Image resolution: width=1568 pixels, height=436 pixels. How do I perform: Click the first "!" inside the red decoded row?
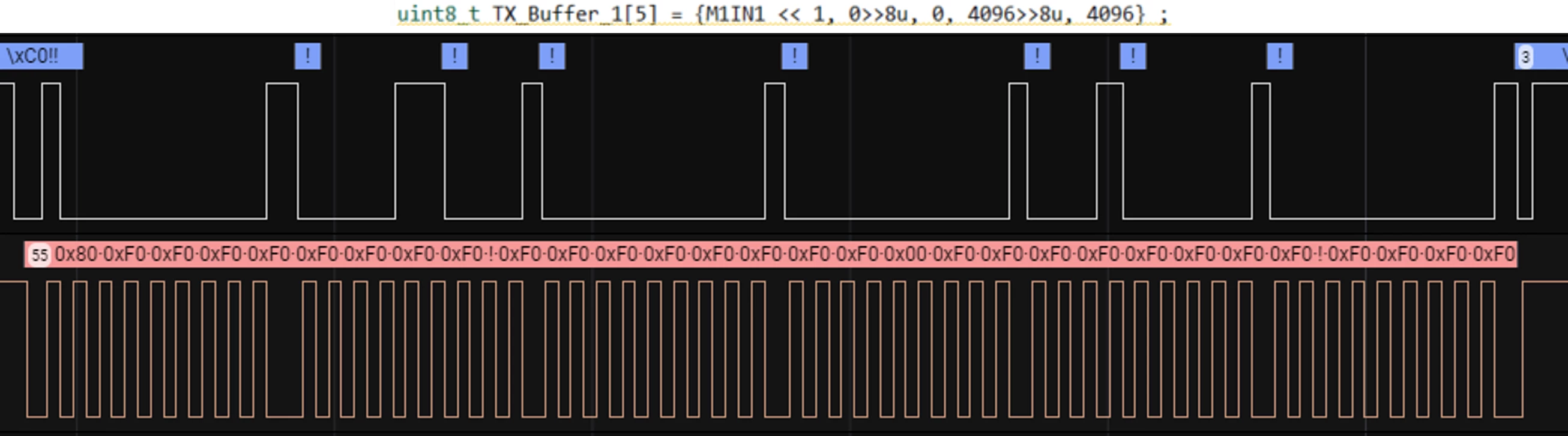(491, 254)
